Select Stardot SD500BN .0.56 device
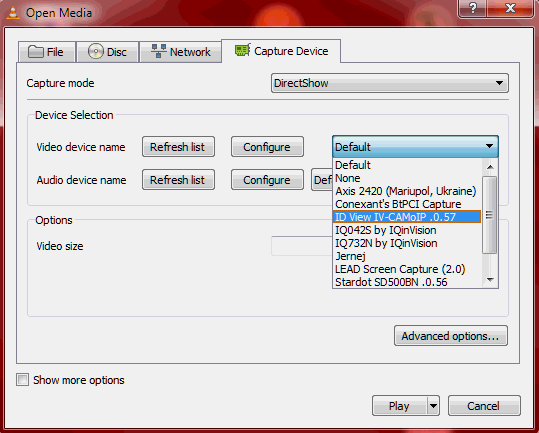Image resolution: width=539 pixels, height=433 pixels. 407,282
